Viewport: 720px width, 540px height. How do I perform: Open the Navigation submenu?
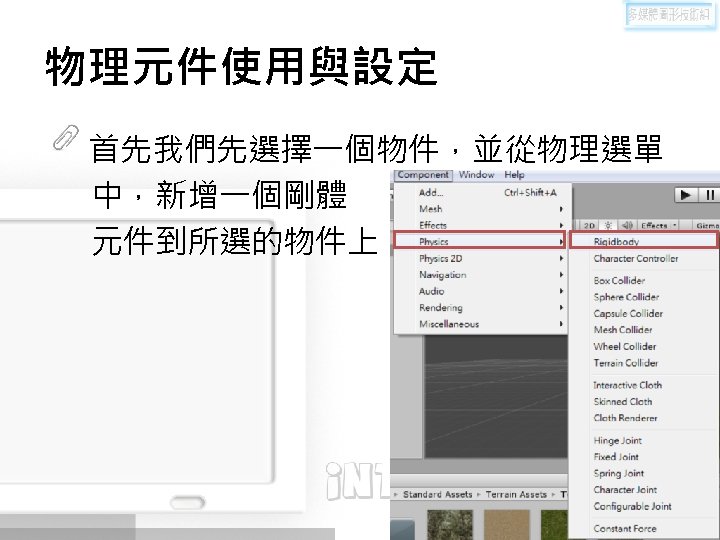[481, 275]
